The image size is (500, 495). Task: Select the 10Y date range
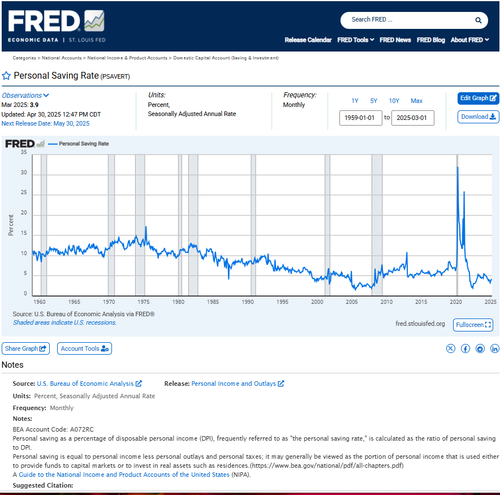coord(394,101)
